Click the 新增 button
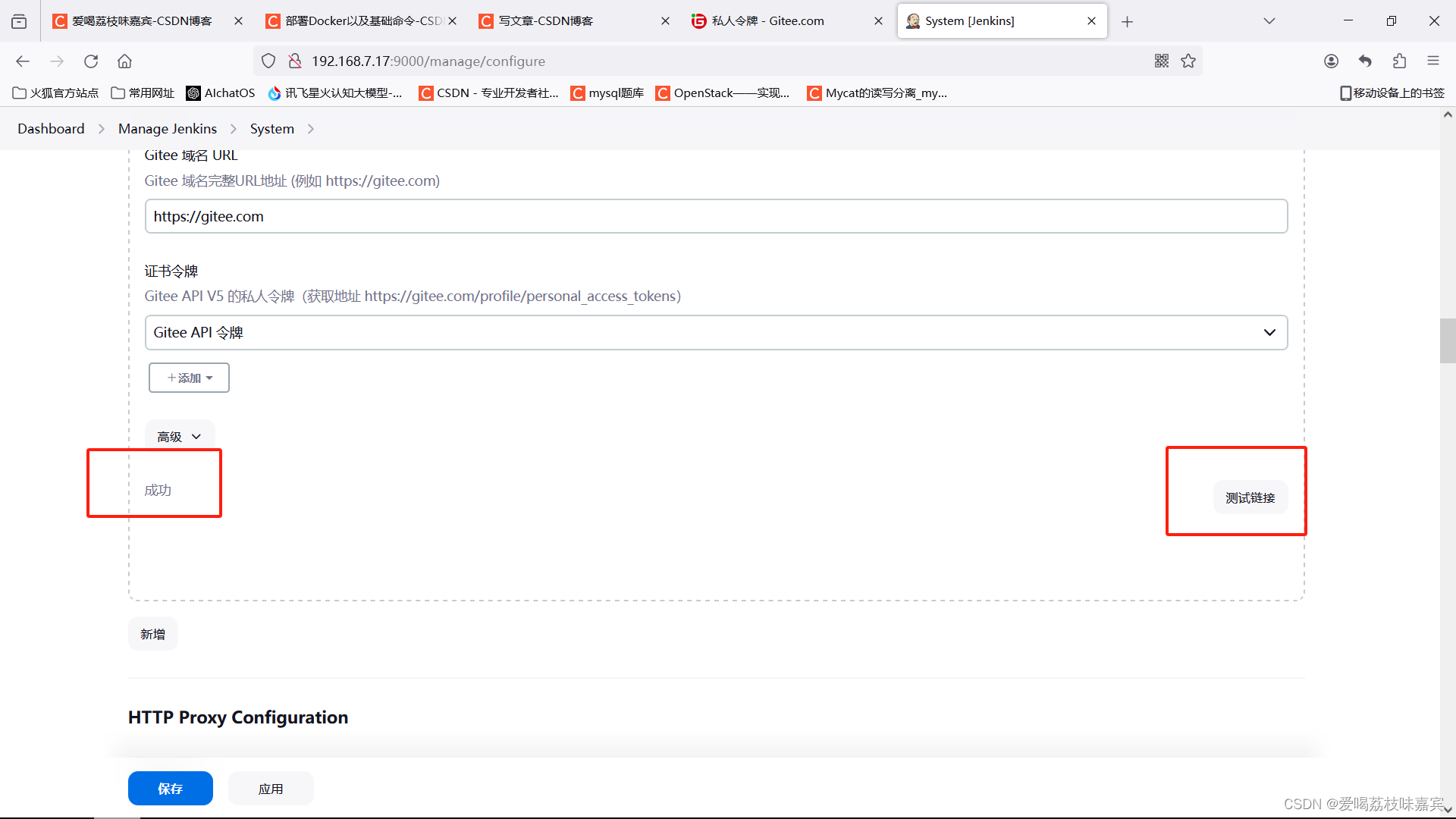This screenshot has height=819, width=1456. pyautogui.click(x=152, y=634)
